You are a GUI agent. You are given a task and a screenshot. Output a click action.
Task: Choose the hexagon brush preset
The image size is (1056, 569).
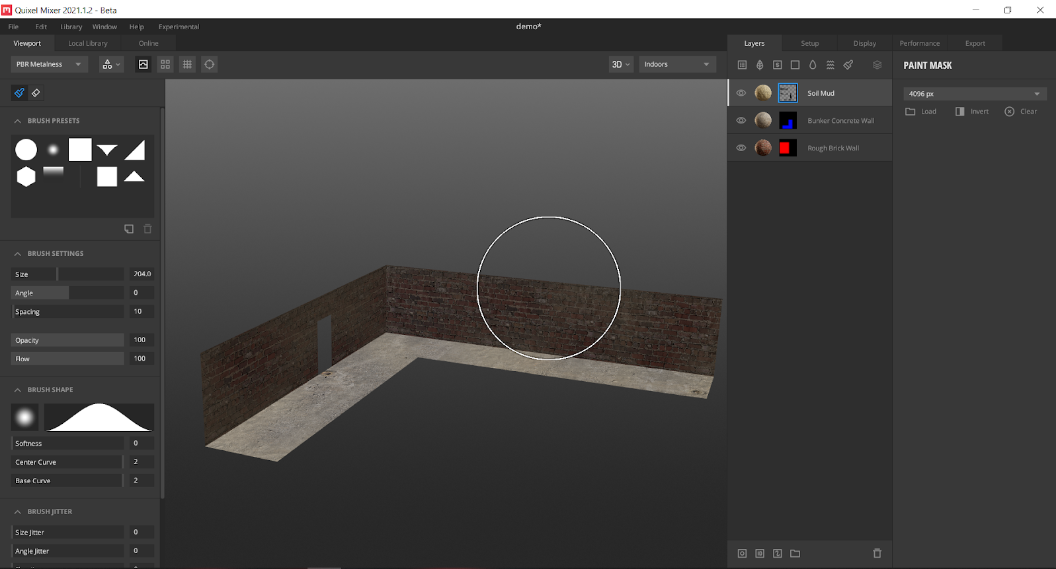(26, 176)
